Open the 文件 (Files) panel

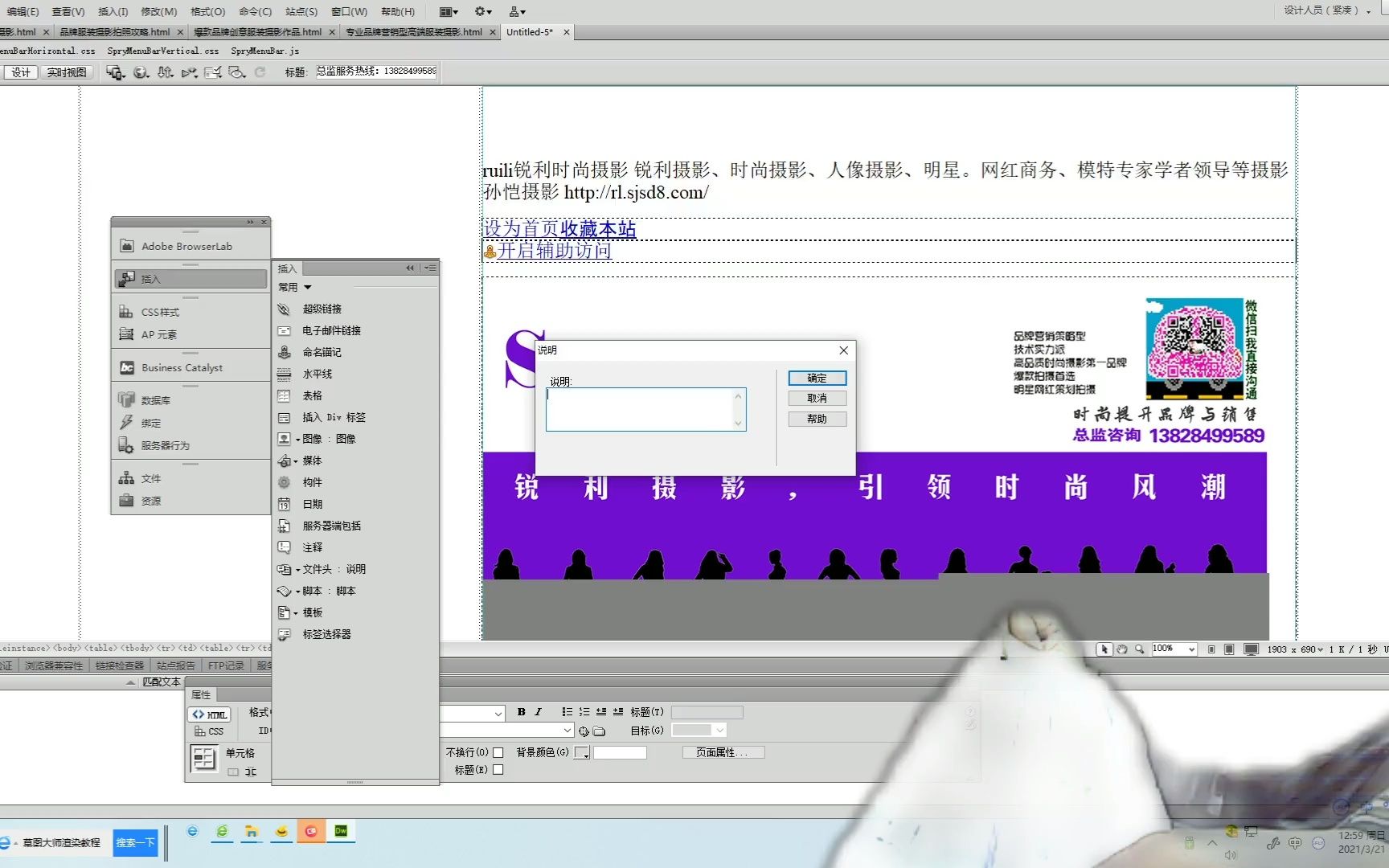[191, 478]
